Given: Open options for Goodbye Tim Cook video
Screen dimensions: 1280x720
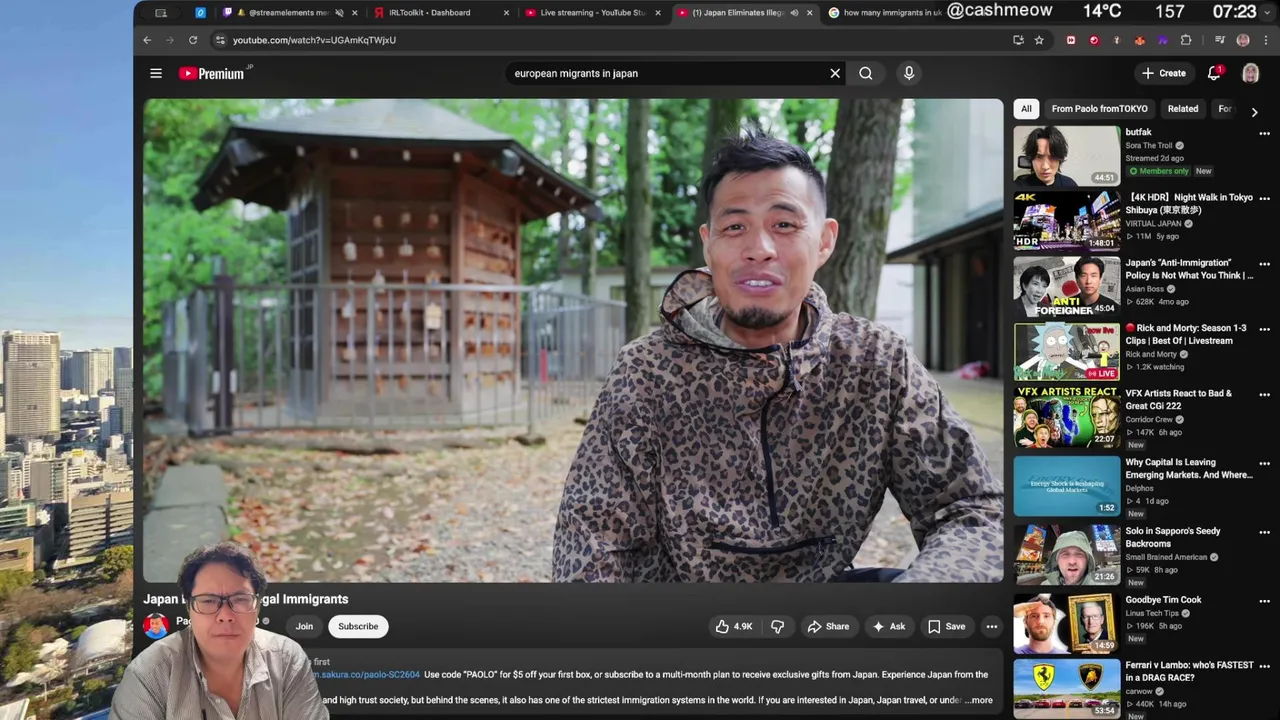Looking at the screenshot, I should click(1264, 601).
